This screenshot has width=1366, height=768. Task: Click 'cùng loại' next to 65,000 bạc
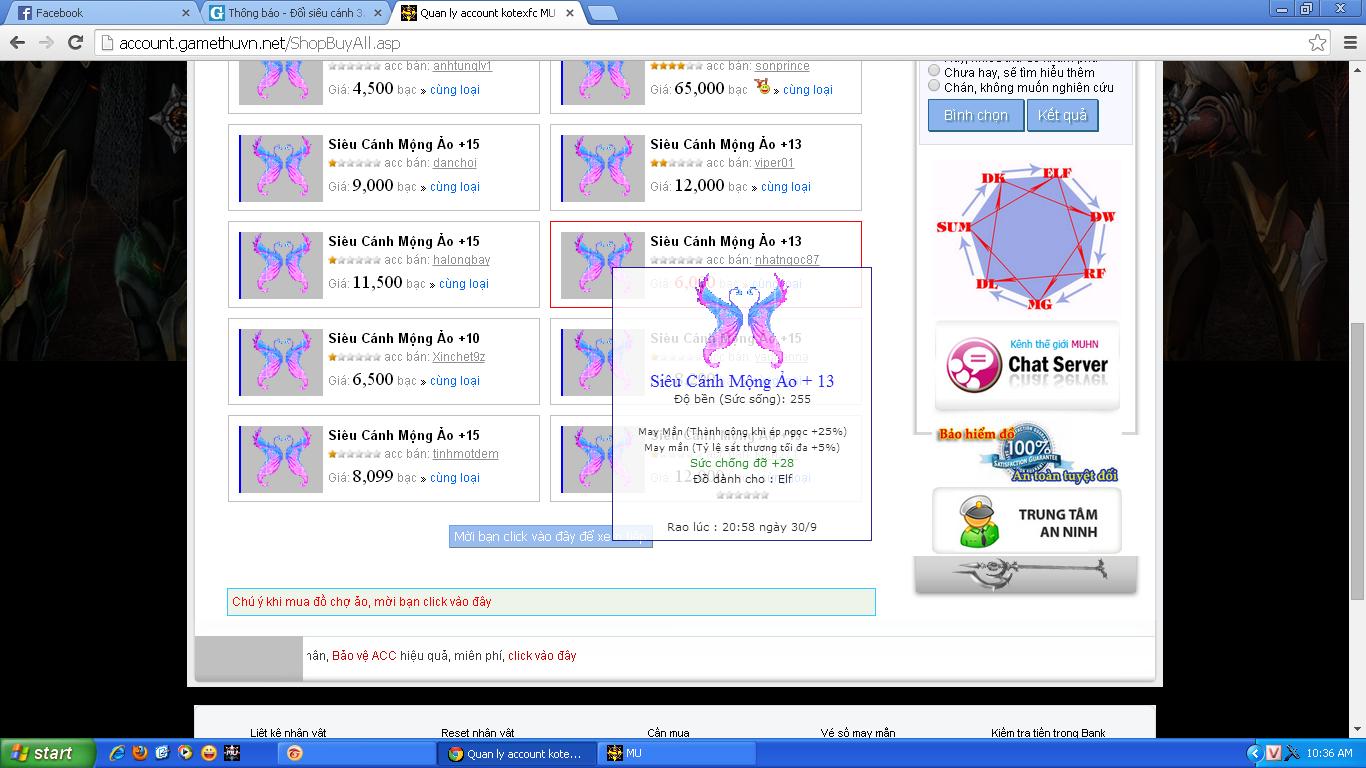pos(808,90)
